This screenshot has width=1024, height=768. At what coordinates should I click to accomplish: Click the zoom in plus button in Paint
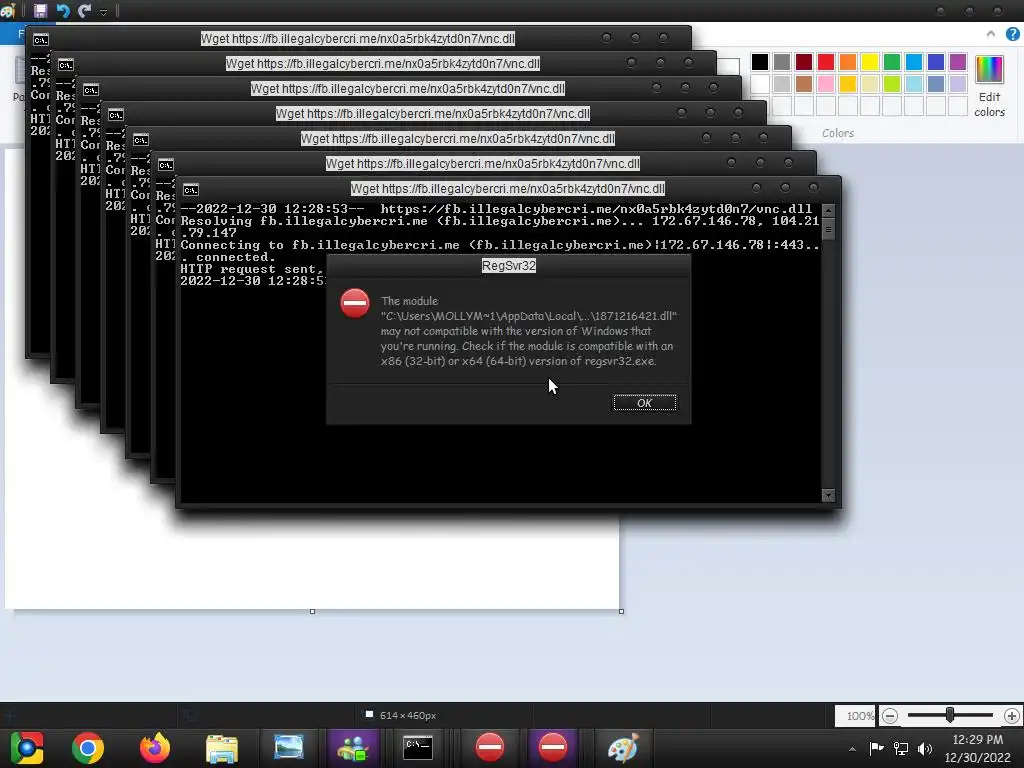(1012, 716)
